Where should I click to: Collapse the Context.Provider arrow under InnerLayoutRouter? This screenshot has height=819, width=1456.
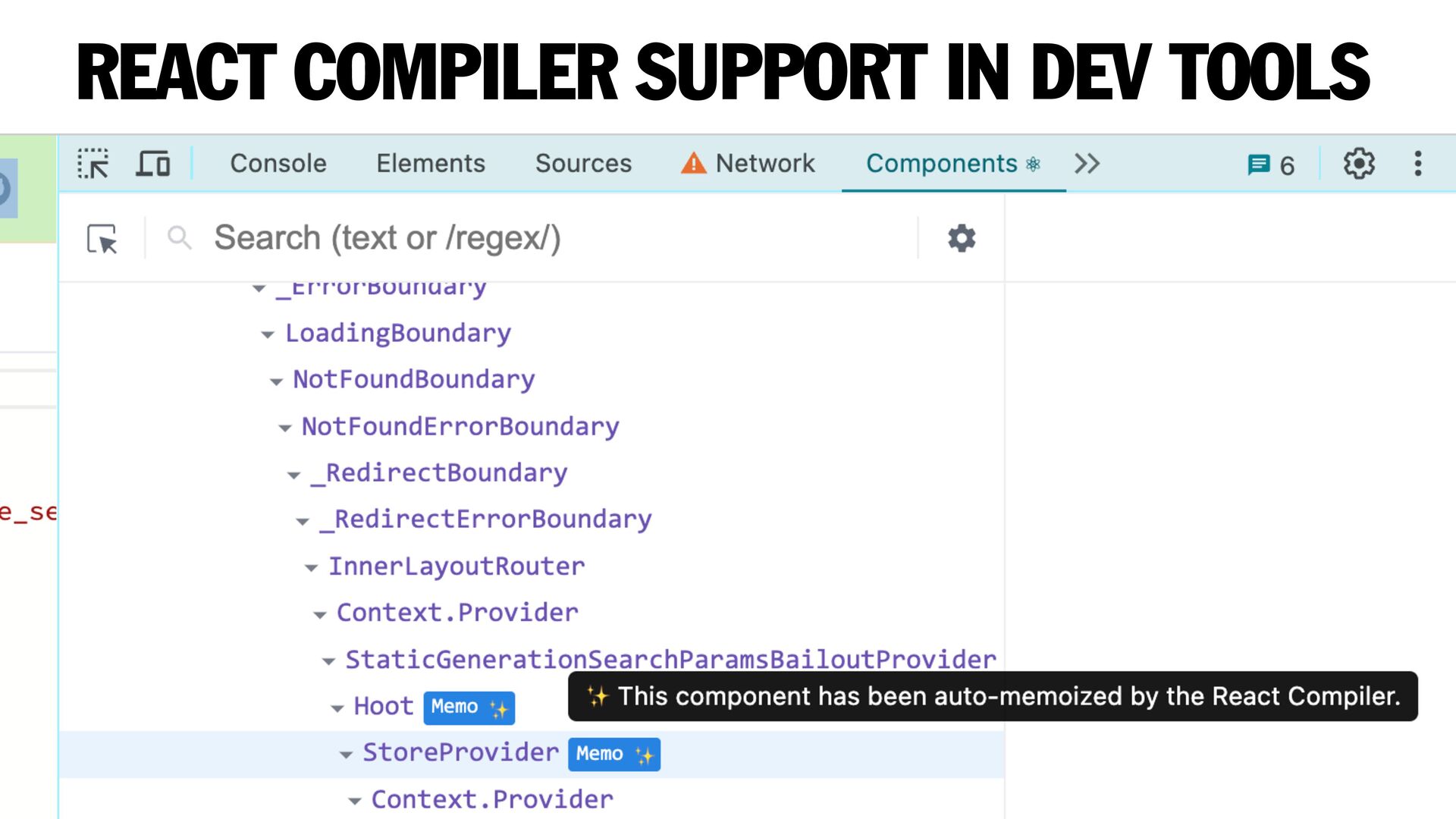pos(320,615)
